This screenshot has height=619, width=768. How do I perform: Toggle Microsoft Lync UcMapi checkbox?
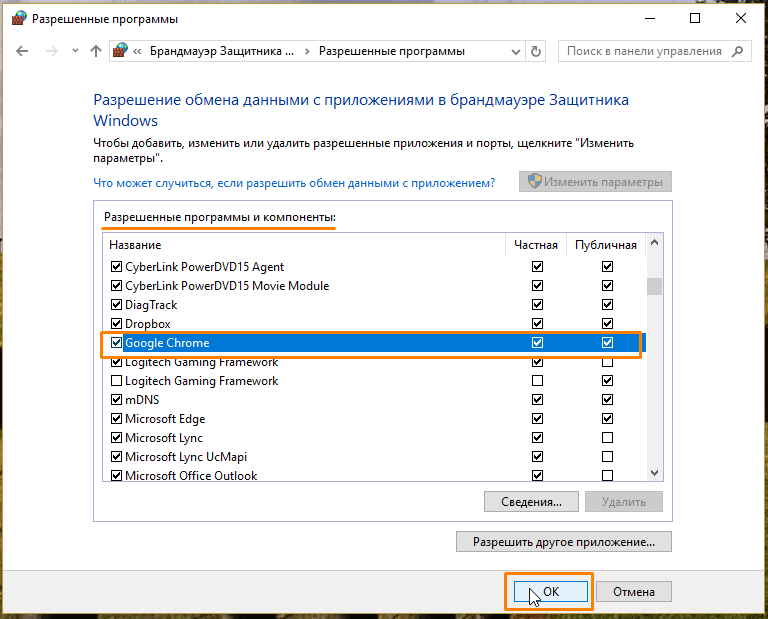116,456
